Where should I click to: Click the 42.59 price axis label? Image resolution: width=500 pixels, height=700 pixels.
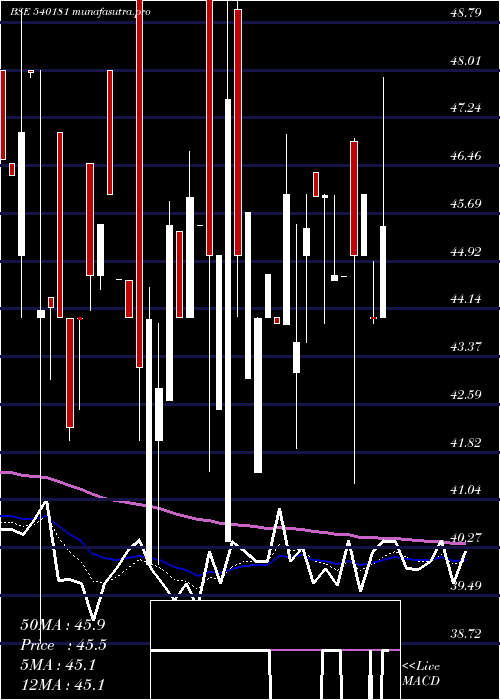point(467,395)
